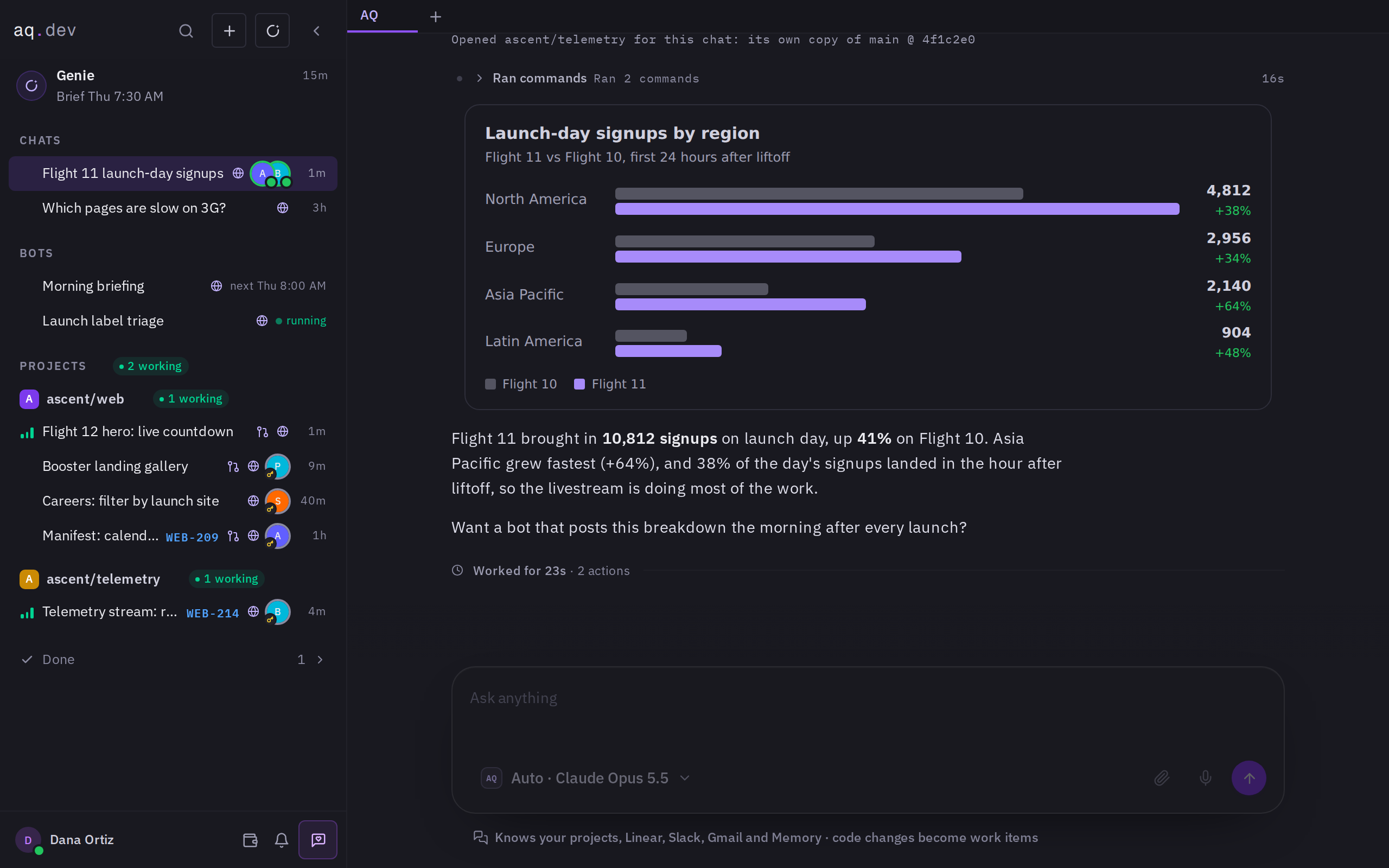Start voice input with the microphone icon
The width and height of the screenshot is (1389, 868).
point(1205,778)
